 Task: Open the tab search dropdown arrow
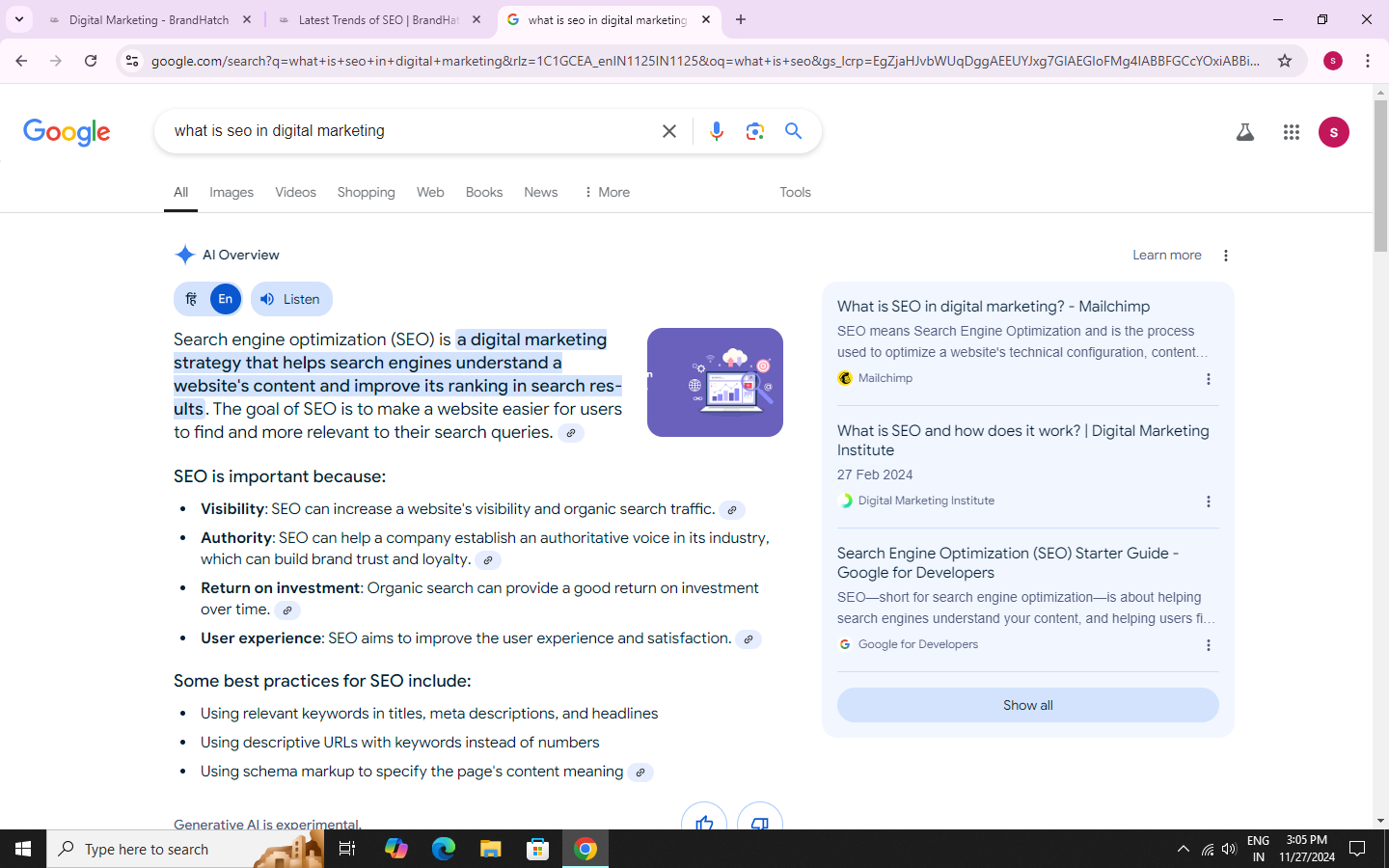pyautogui.click(x=18, y=19)
